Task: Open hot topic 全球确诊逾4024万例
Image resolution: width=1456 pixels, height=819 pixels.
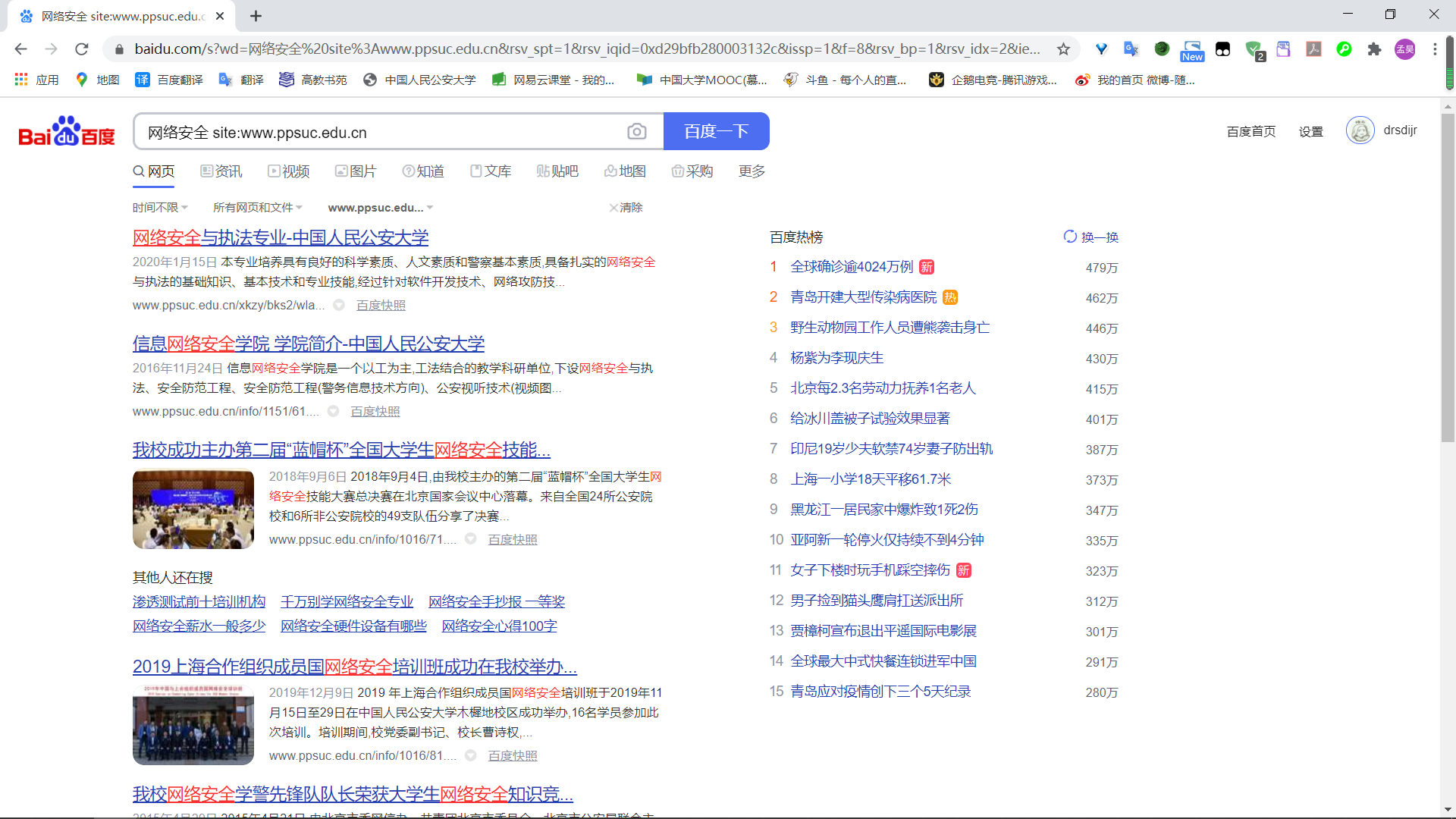Action: (852, 267)
